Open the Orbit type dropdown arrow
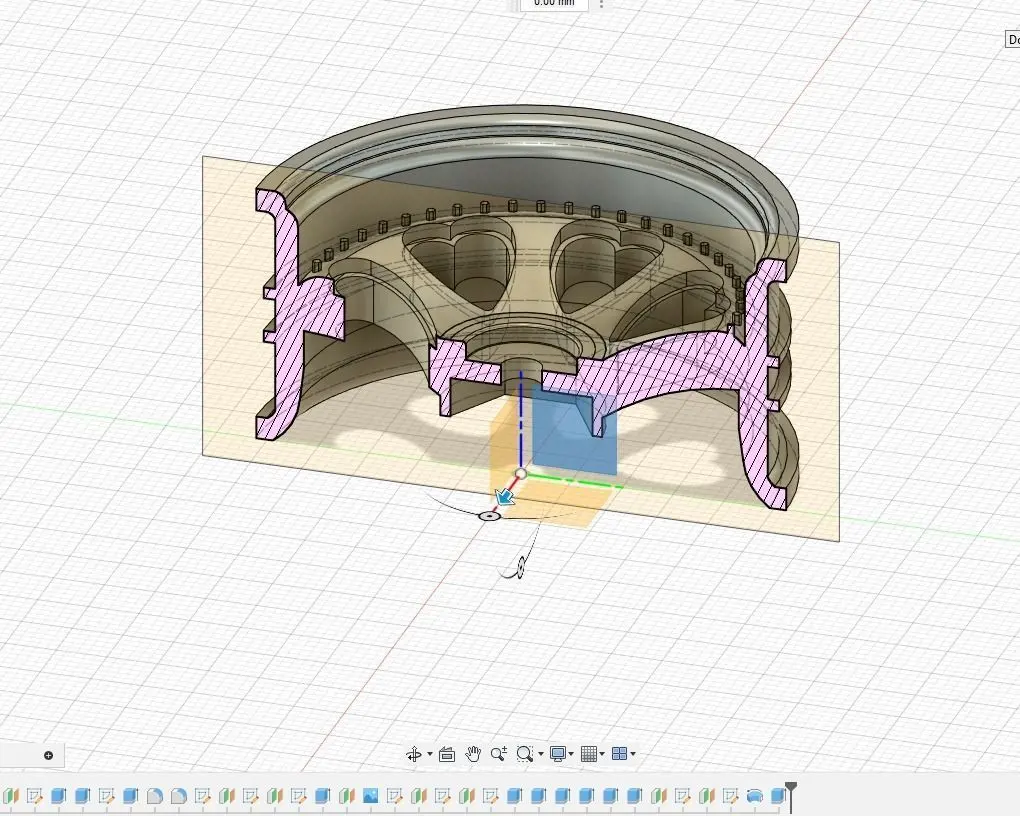The height and width of the screenshot is (816, 1020). click(x=429, y=754)
